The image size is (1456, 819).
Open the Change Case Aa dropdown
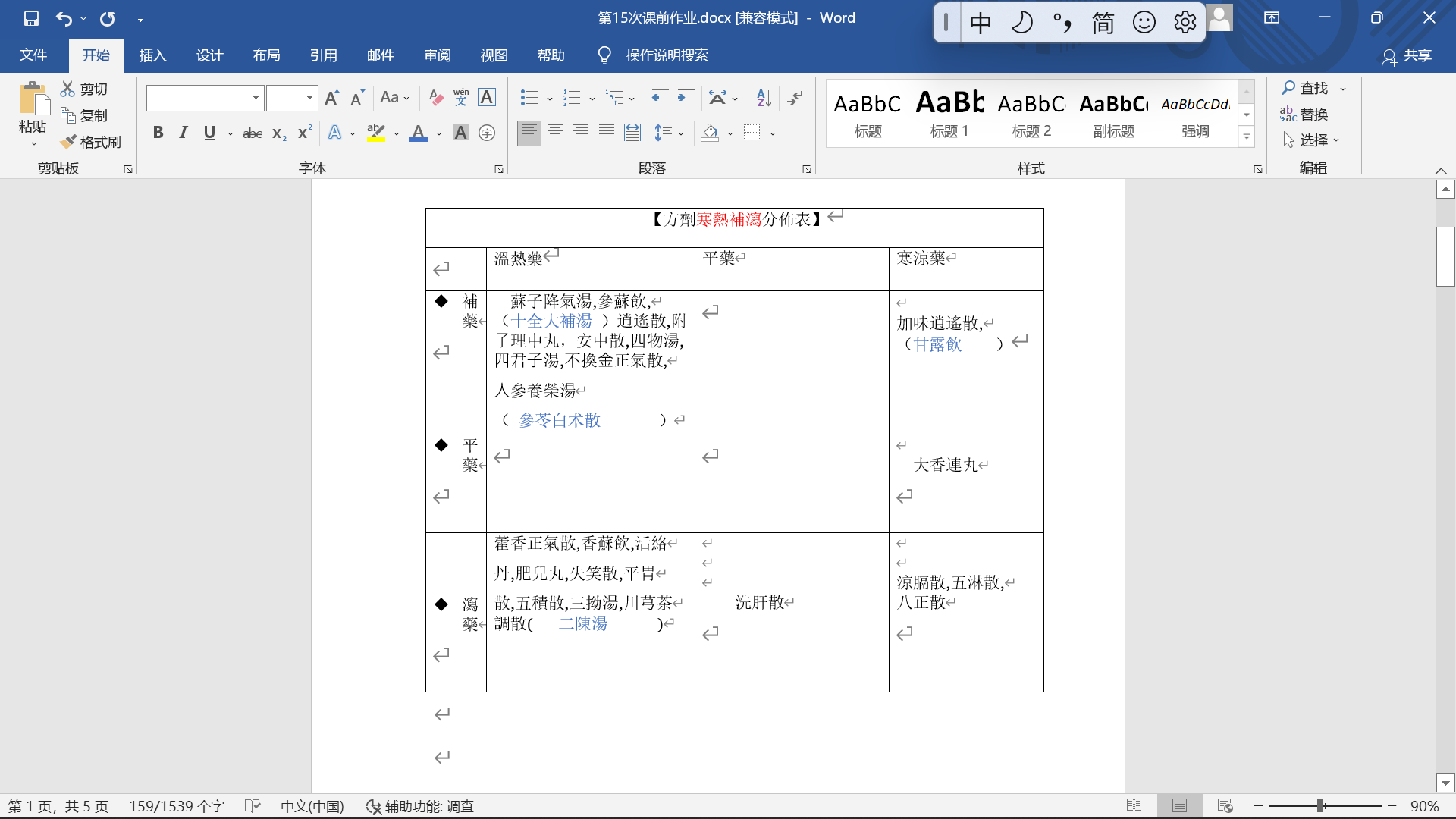(394, 98)
